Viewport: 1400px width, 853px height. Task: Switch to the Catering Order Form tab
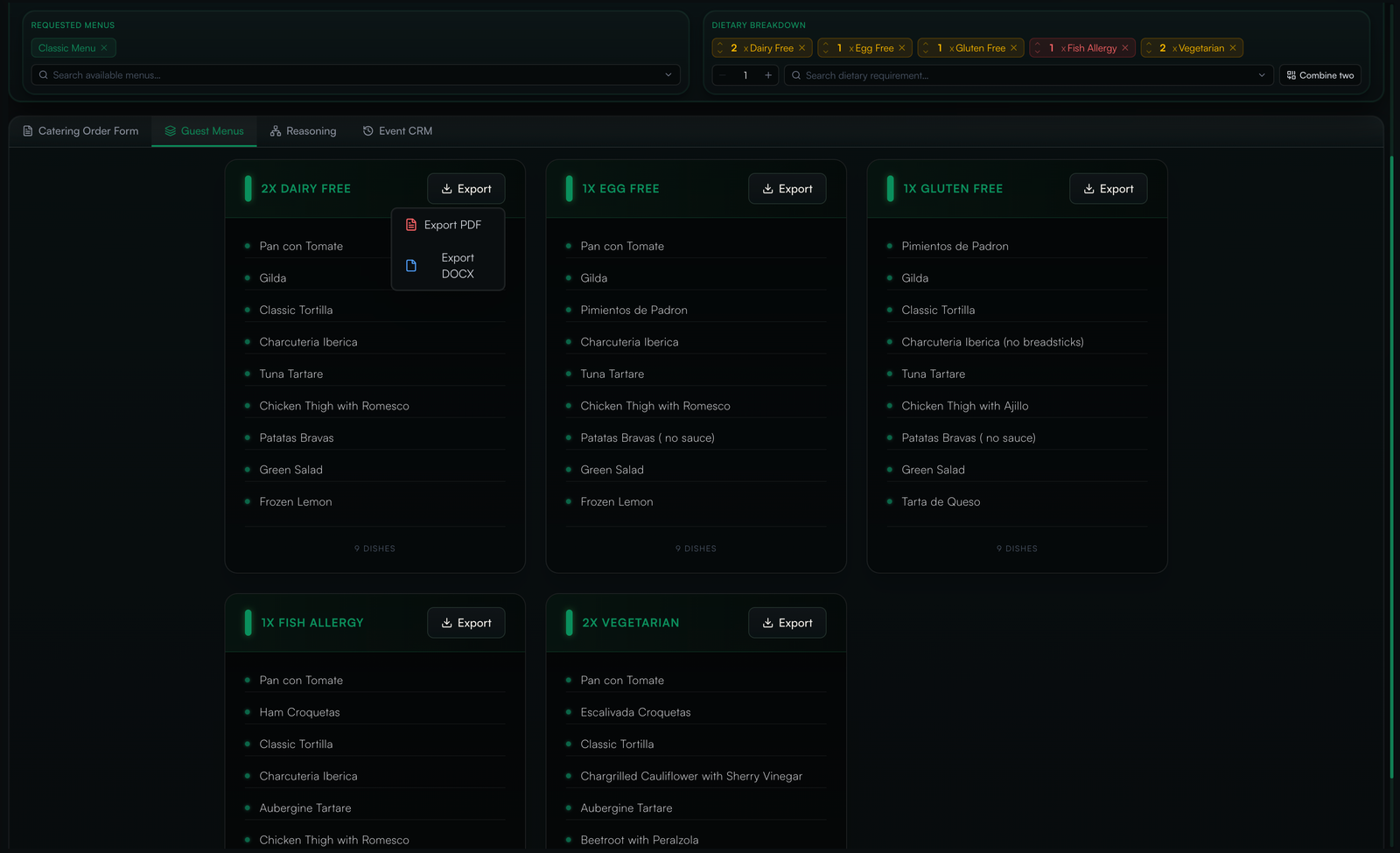[80, 131]
